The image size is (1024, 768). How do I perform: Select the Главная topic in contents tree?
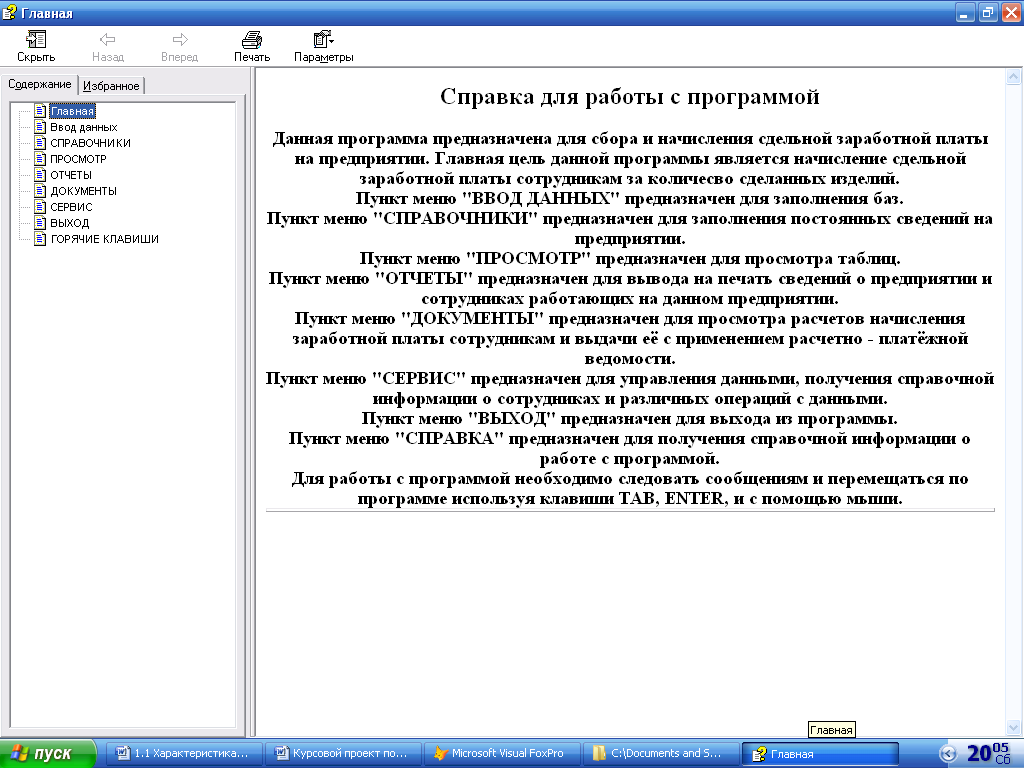click(x=72, y=111)
